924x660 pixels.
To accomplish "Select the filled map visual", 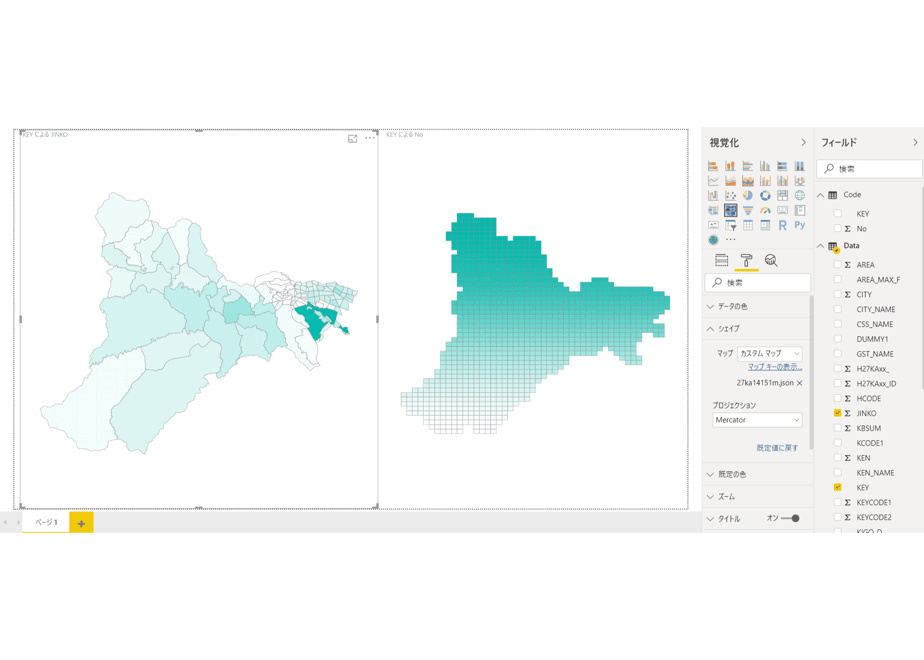I will [x=713, y=210].
